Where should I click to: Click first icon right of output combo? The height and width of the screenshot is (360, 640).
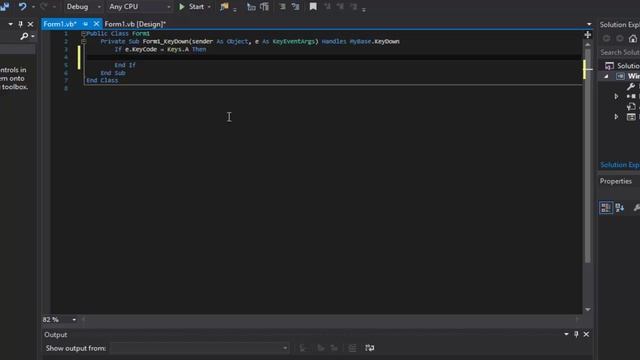click(303, 348)
